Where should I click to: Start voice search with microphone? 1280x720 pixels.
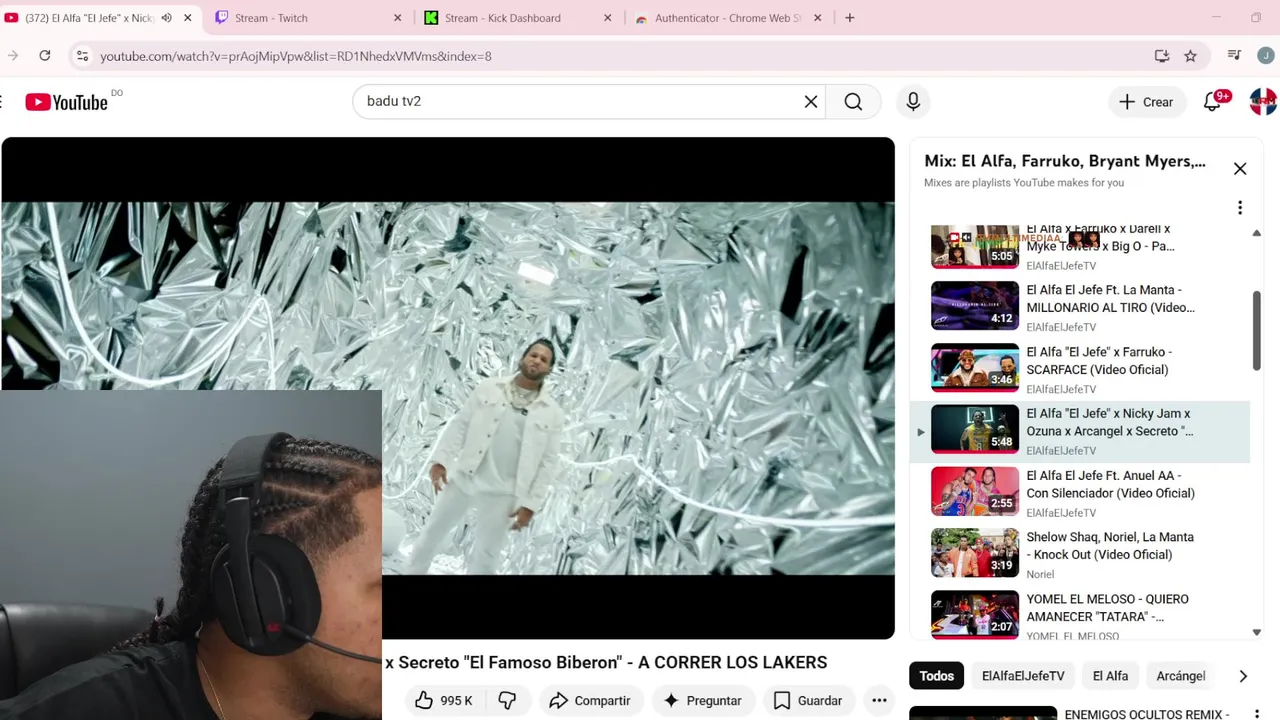[x=913, y=102]
